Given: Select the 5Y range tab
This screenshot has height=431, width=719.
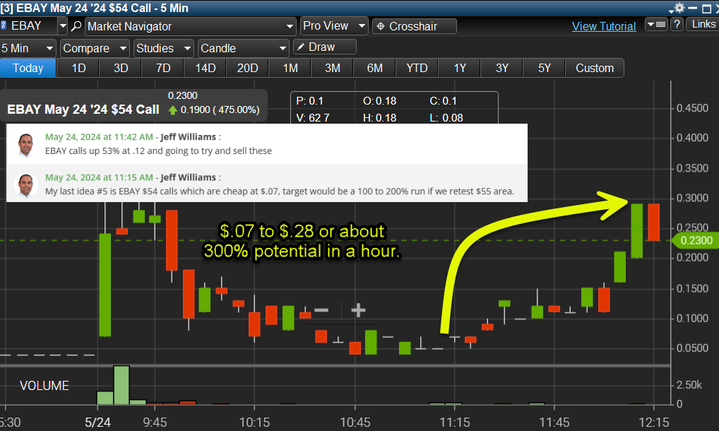Looking at the screenshot, I should 544,68.
